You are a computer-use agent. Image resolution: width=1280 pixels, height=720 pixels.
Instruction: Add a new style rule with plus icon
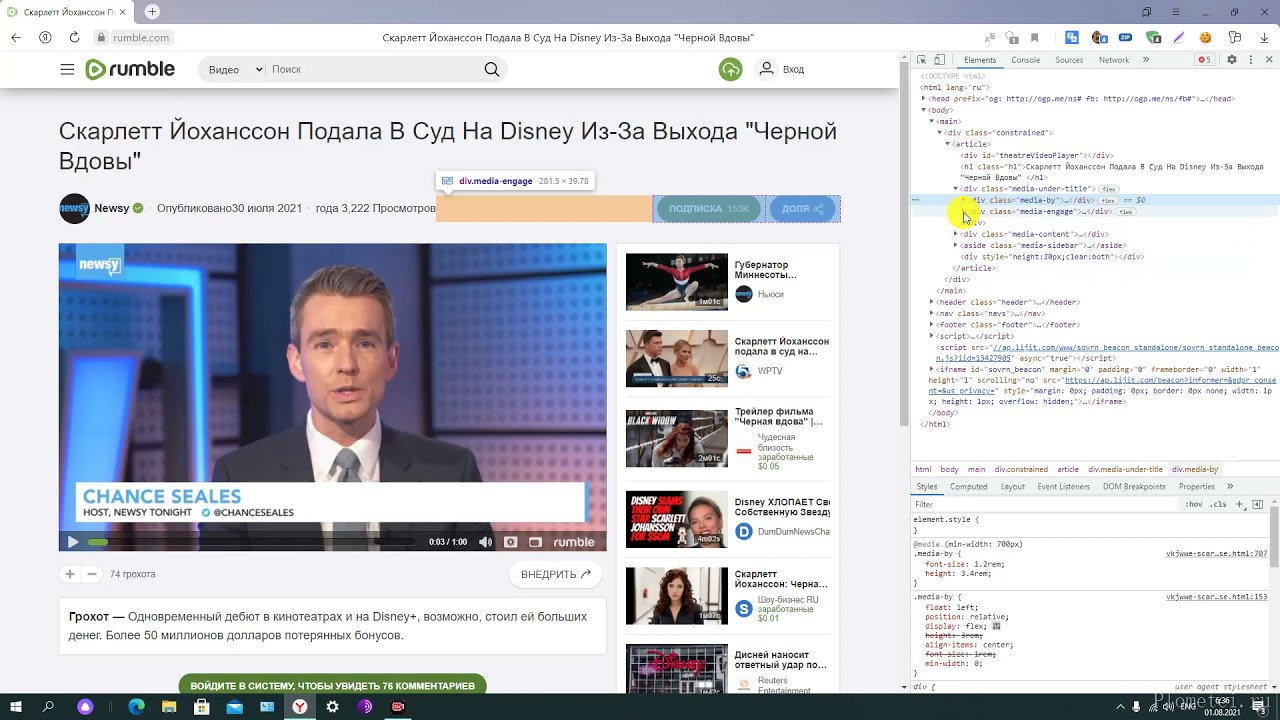coord(1240,504)
